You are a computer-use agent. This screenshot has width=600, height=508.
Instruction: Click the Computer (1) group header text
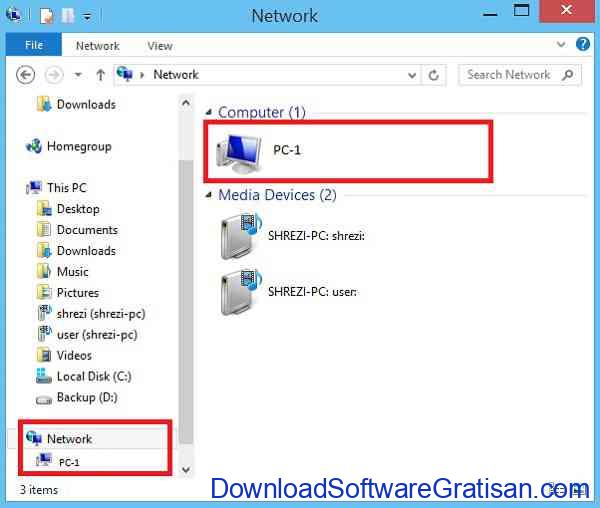click(262, 112)
